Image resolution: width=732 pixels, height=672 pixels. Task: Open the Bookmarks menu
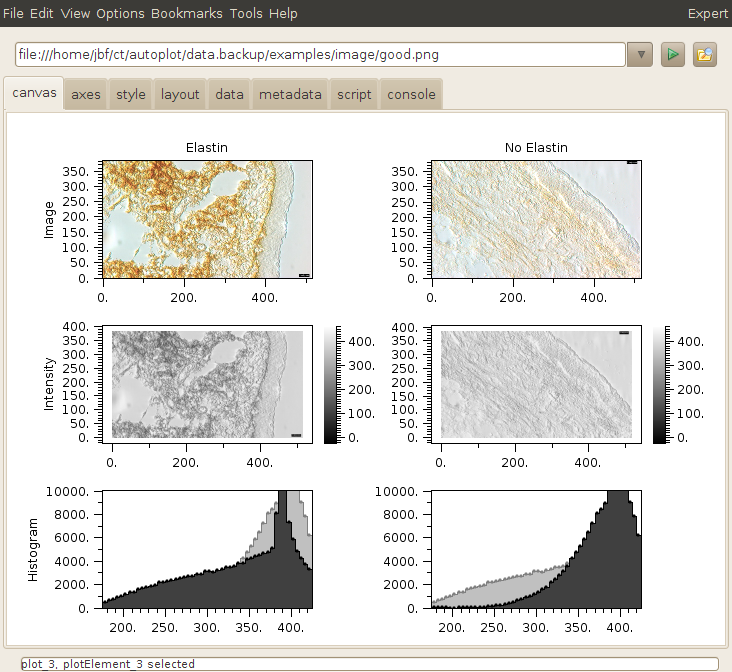tap(186, 14)
